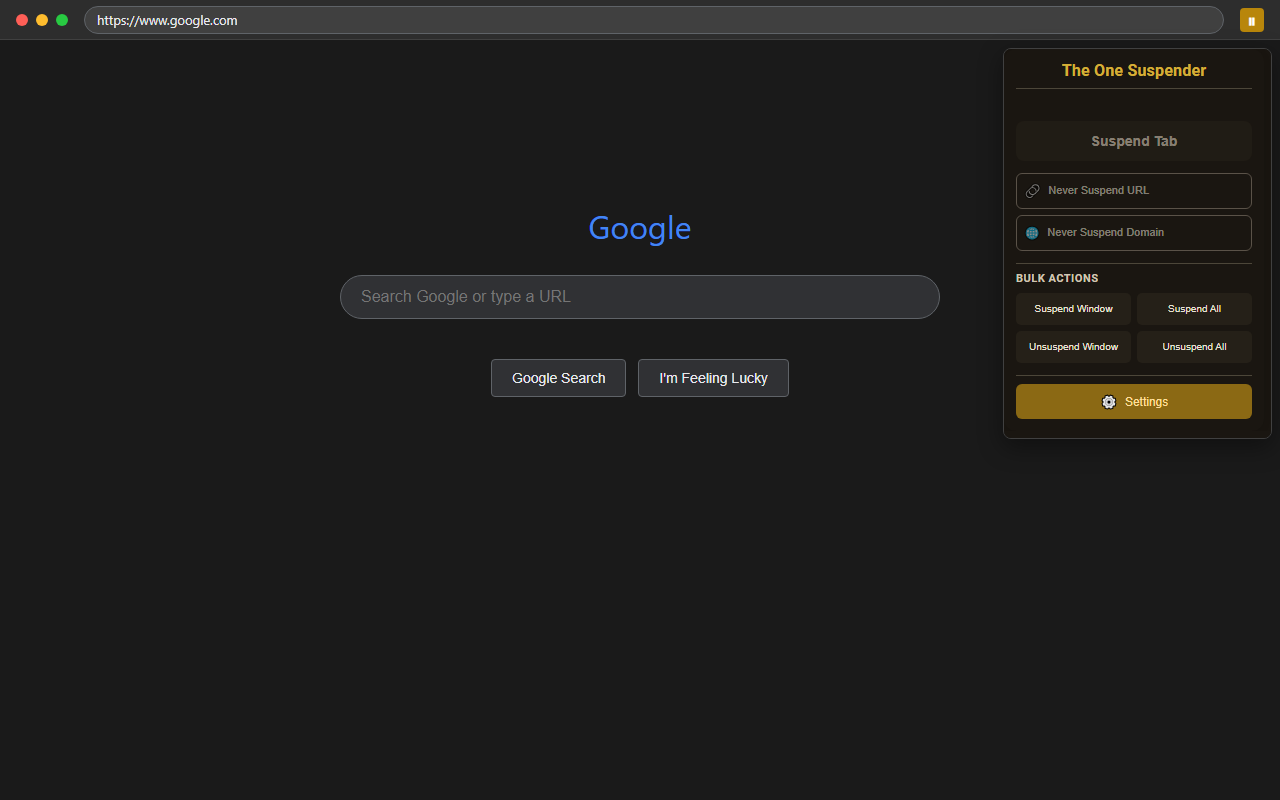Focus the Search Google or type a URL box
1280x800 pixels.
pyautogui.click(x=640, y=297)
